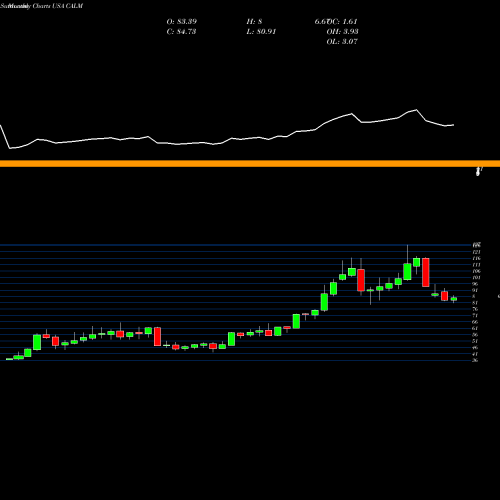Click the 51 price axis label
The width and height of the screenshot is (500, 500).
(475, 341)
